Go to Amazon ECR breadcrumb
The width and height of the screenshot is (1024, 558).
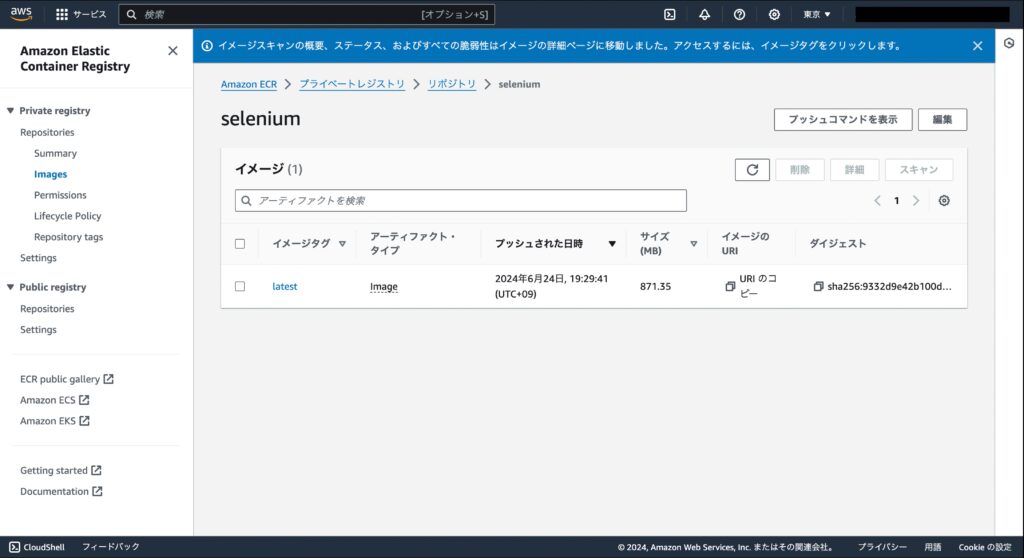click(x=248, y=84)
